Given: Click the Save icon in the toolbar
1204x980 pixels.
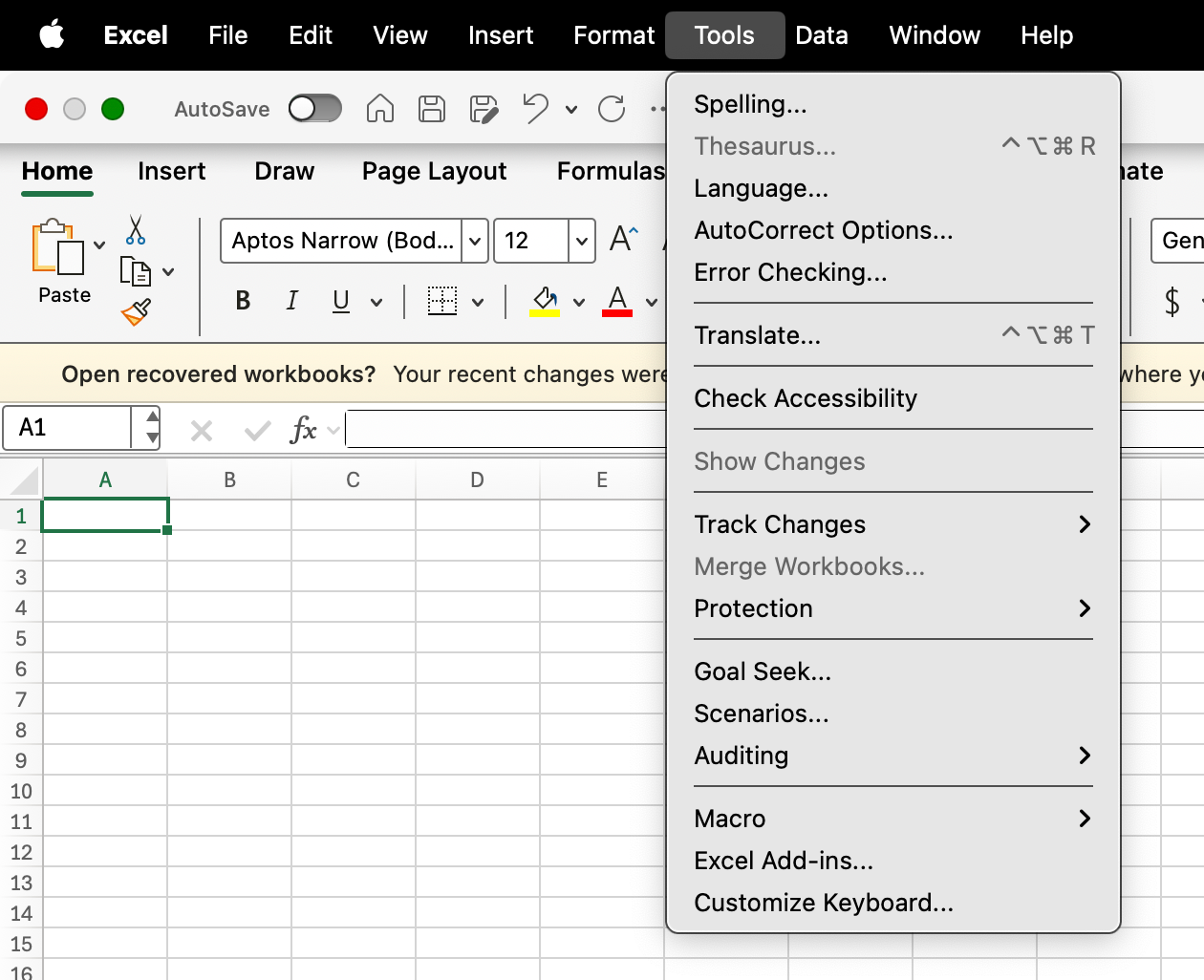Looking at the screenshot, I should click(431, 108).
